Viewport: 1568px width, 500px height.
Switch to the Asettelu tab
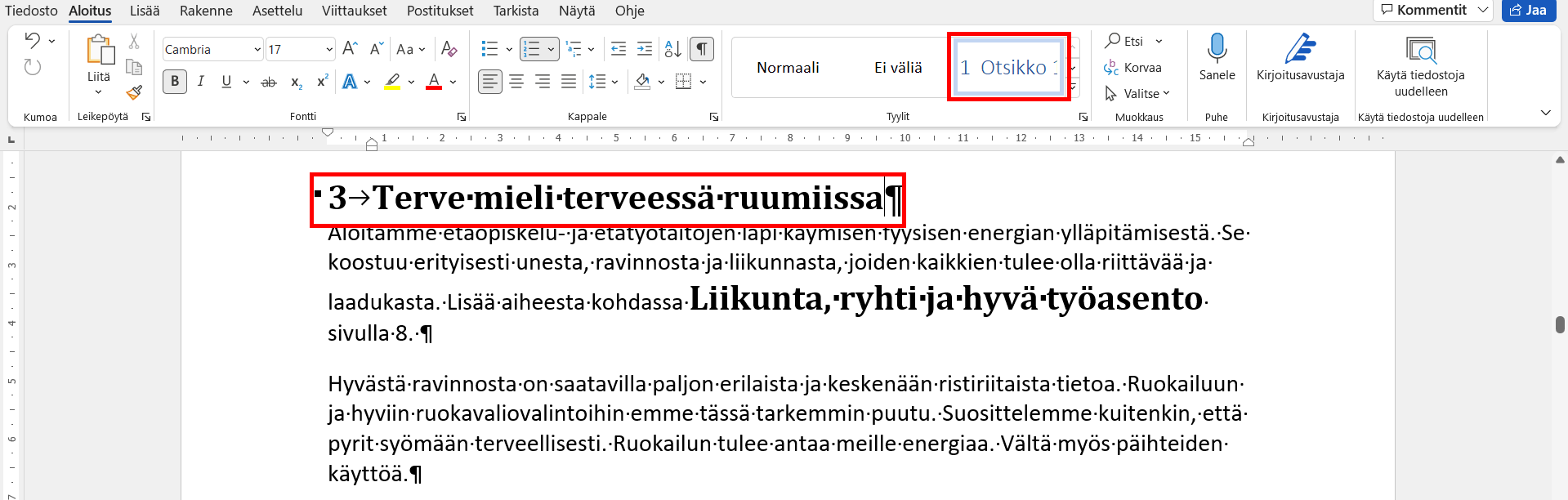coord(277,11)
